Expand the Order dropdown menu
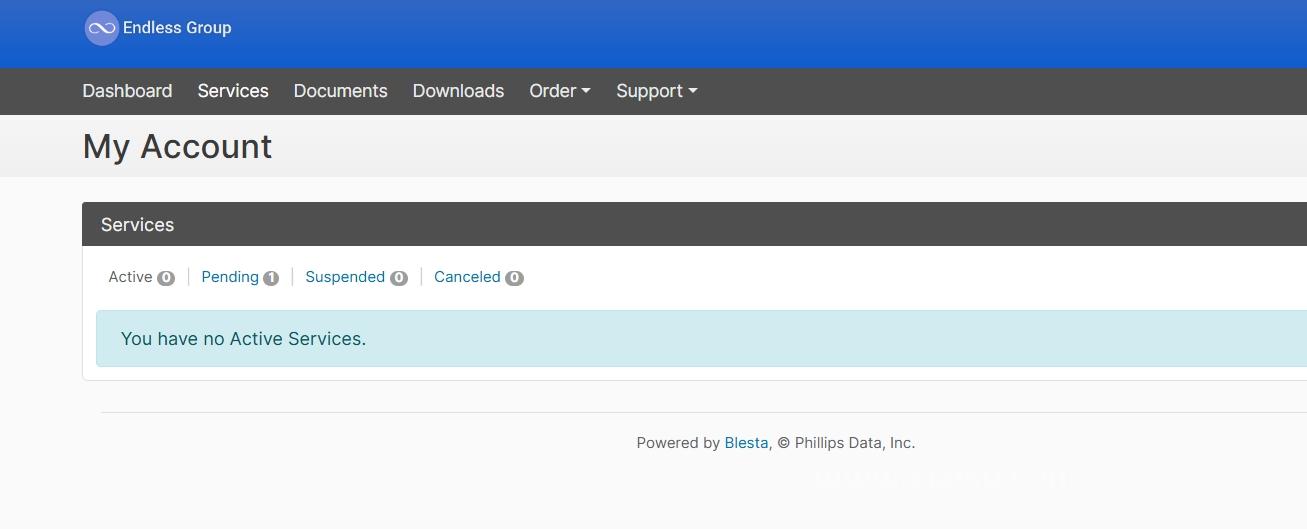 [x=560, y=91]
